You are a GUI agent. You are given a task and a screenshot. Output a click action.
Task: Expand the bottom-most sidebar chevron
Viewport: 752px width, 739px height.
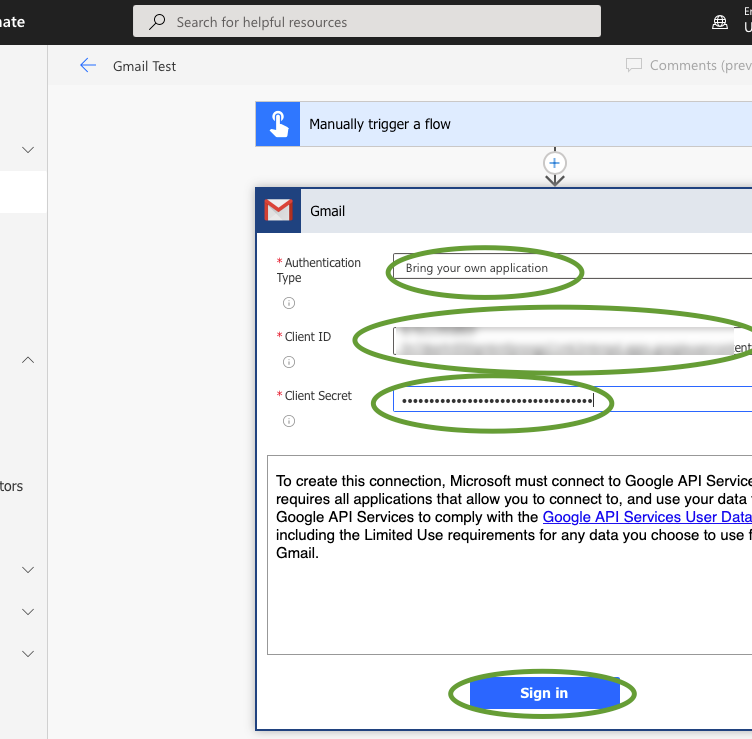28,654
